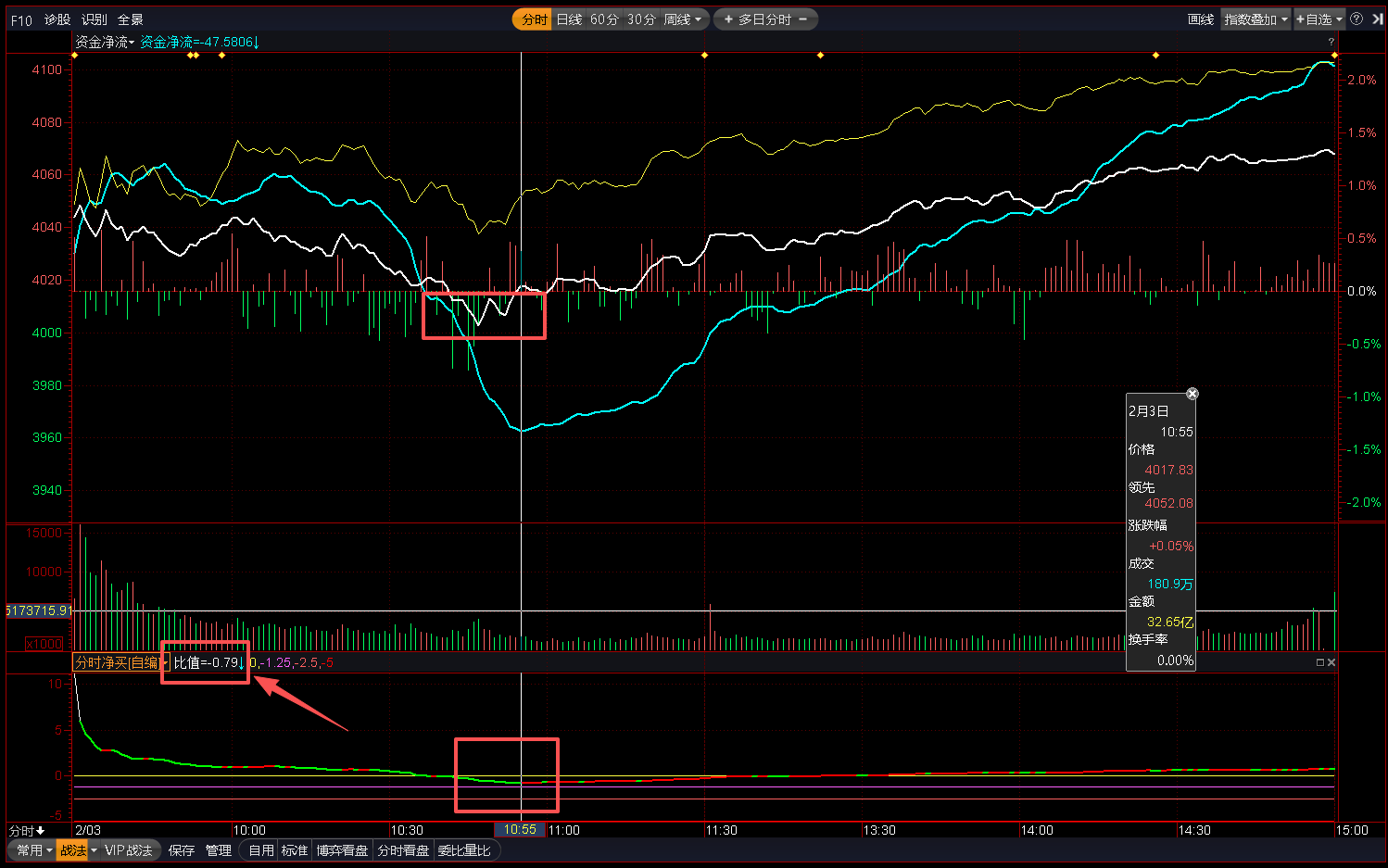Switch chart to 日线 daily period
The height and width of the screenshot is (868, 1388).
pyautogui.click(x=569, y=19)
